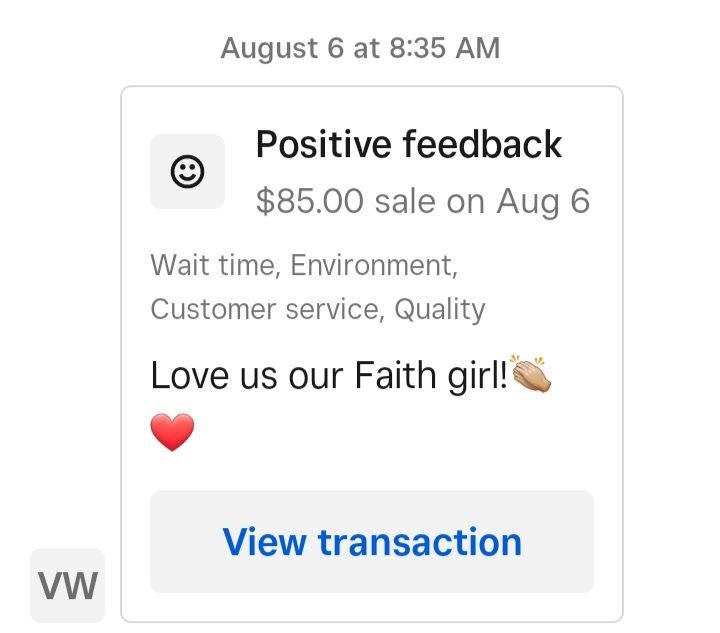Click the word 'feedback' in the title

[483, 144]
